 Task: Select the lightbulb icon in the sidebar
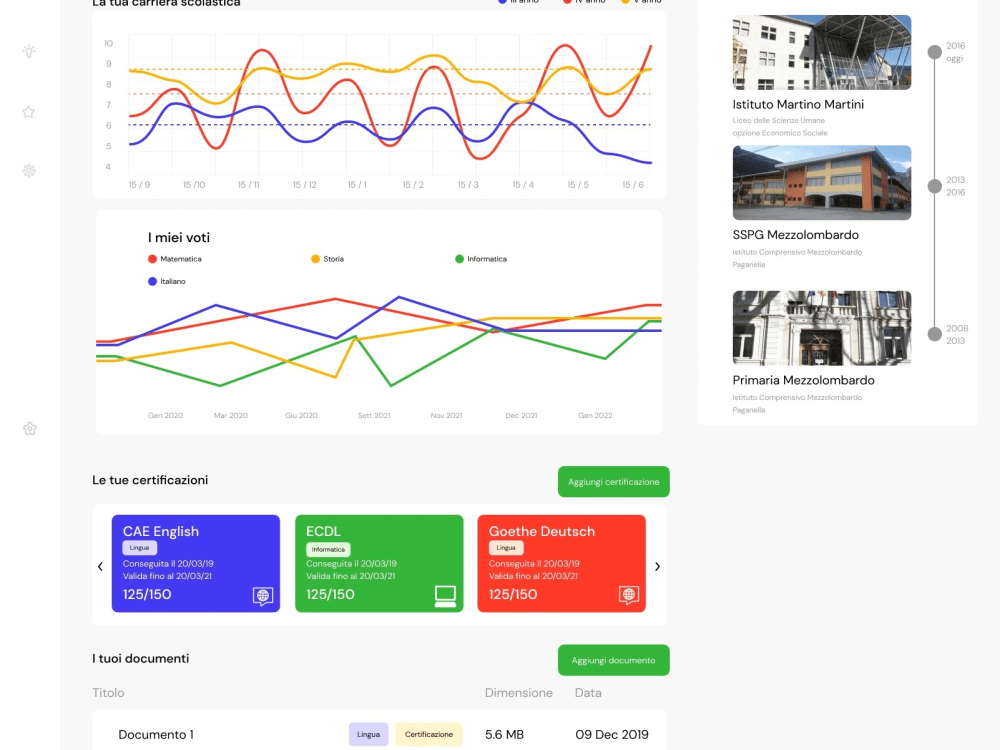(29, 51)
